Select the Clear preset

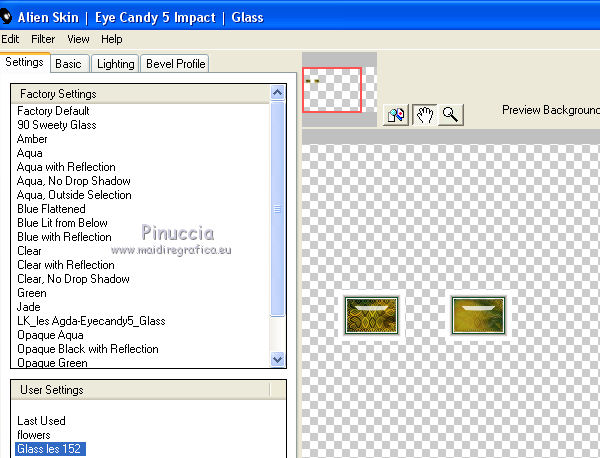pos(29,251)
